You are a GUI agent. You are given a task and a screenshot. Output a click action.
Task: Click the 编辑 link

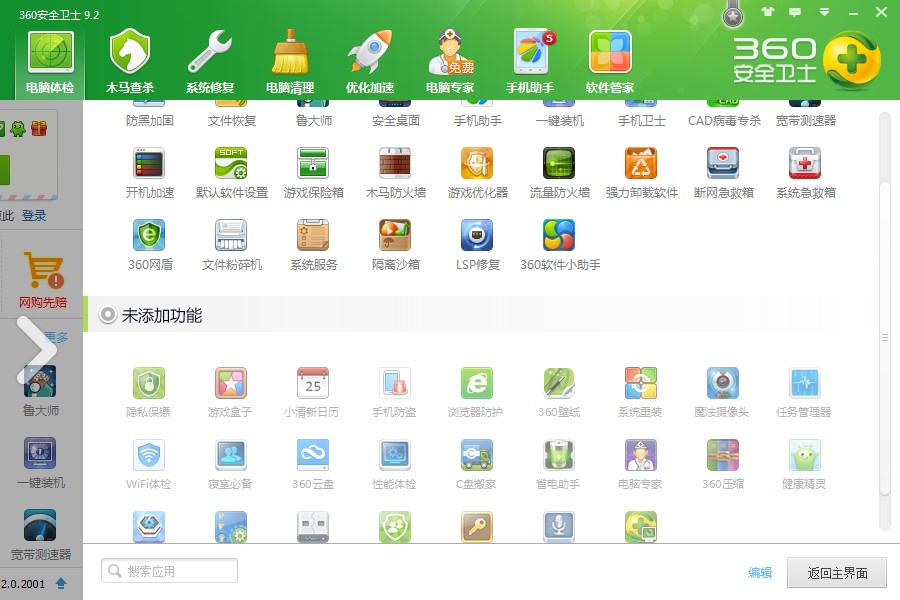coord(760,572)
